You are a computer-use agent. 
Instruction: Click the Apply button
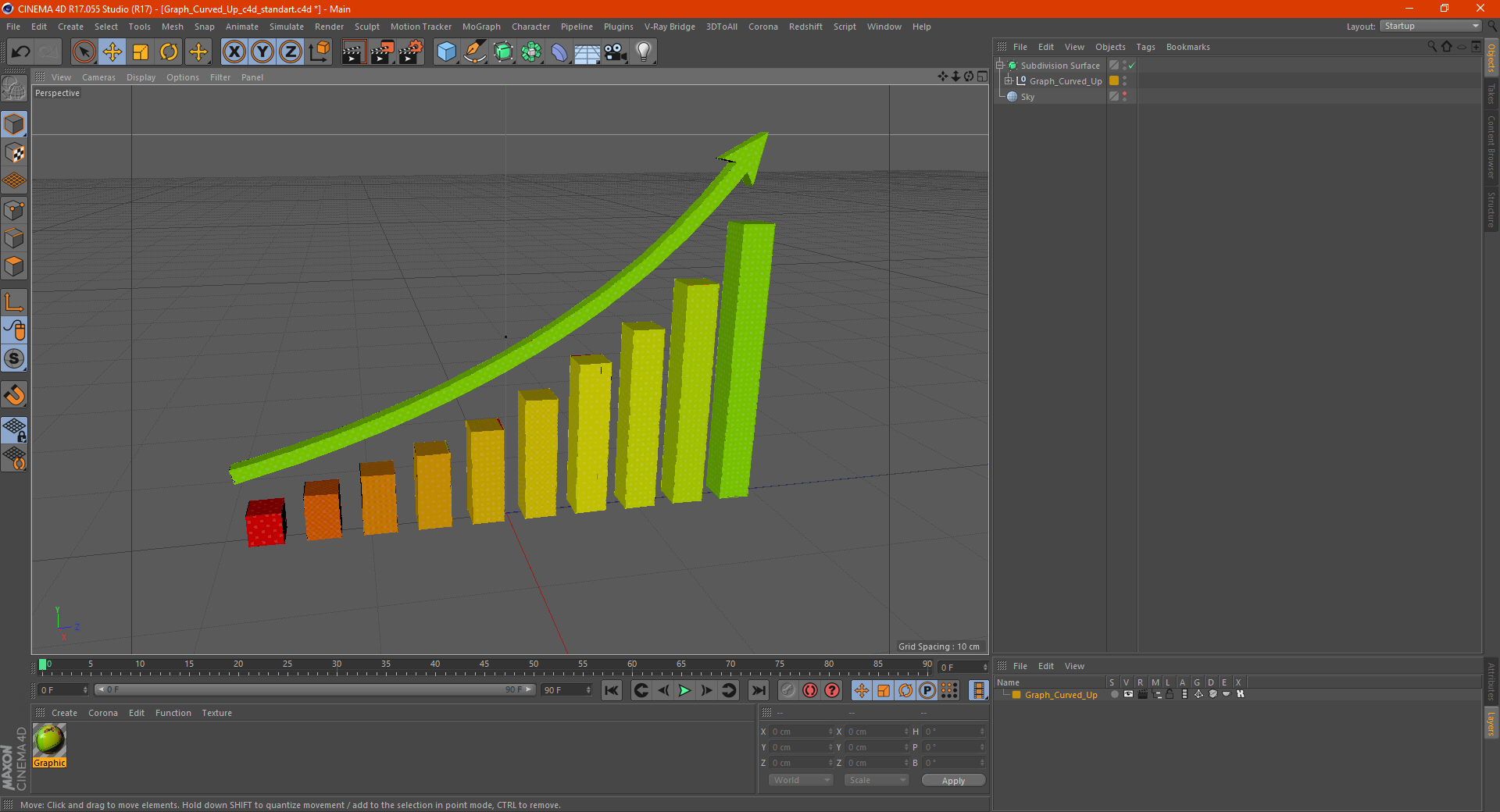[953, 781]
